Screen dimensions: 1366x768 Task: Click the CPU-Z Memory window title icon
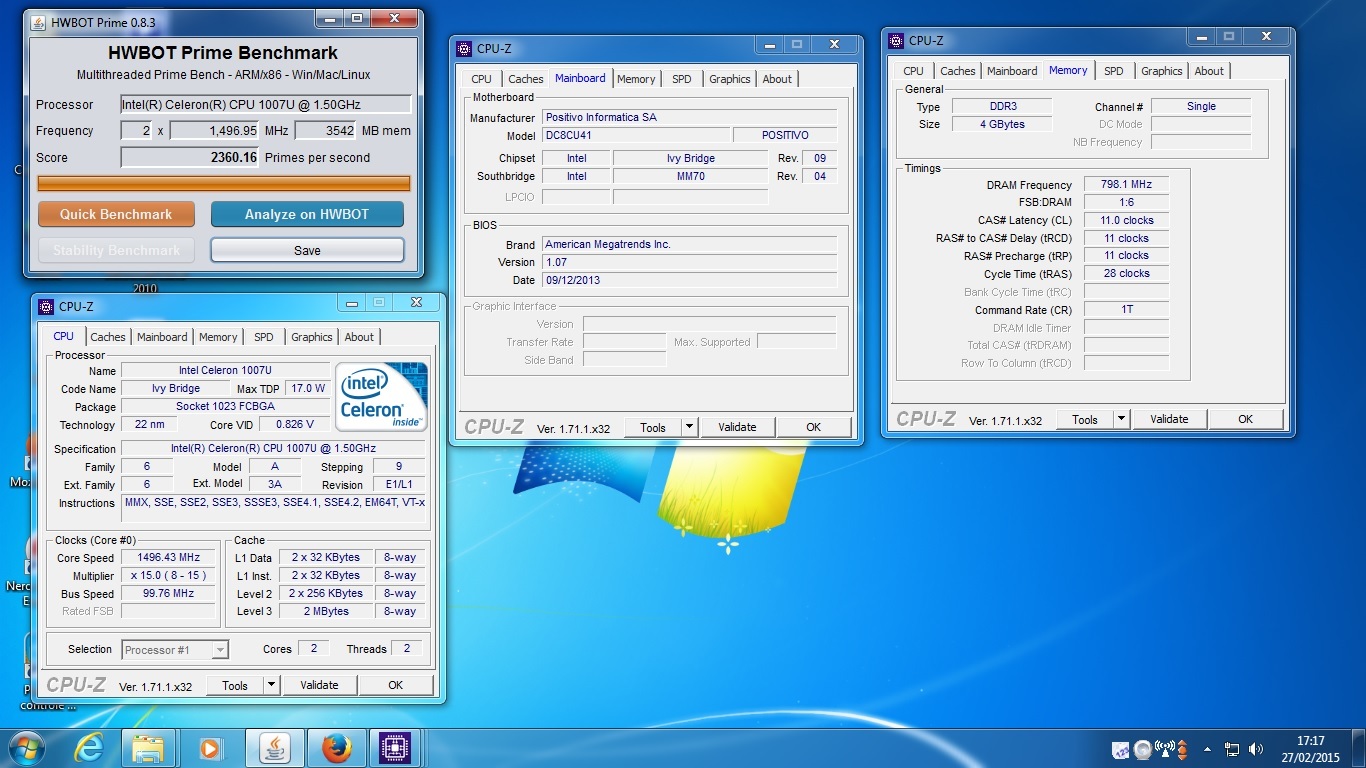[896, 41]
